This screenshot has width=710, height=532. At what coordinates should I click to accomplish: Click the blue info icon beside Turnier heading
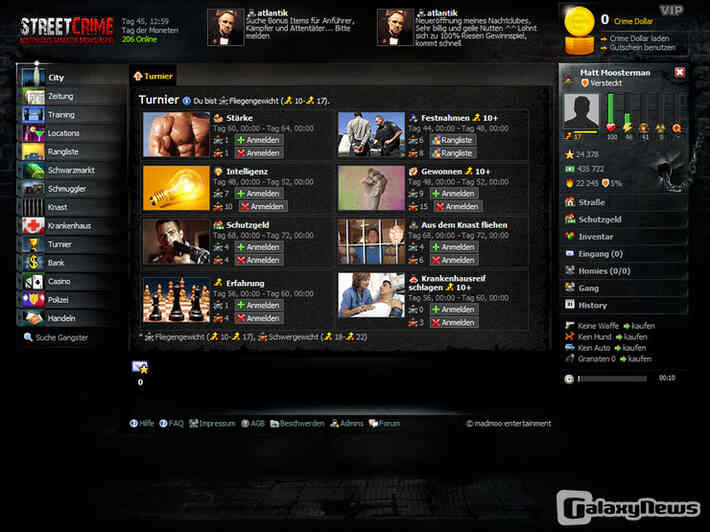pos(187,100)
